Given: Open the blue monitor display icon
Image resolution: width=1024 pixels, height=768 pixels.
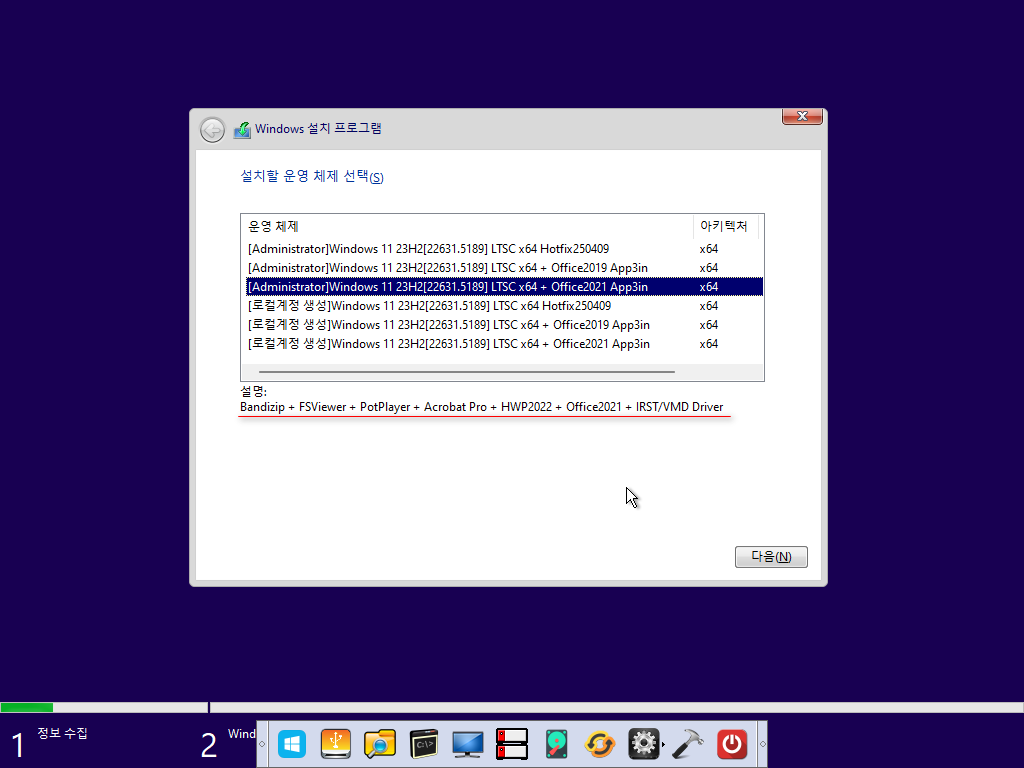Looking at the screenshot, I should click(x=468, y=744).
